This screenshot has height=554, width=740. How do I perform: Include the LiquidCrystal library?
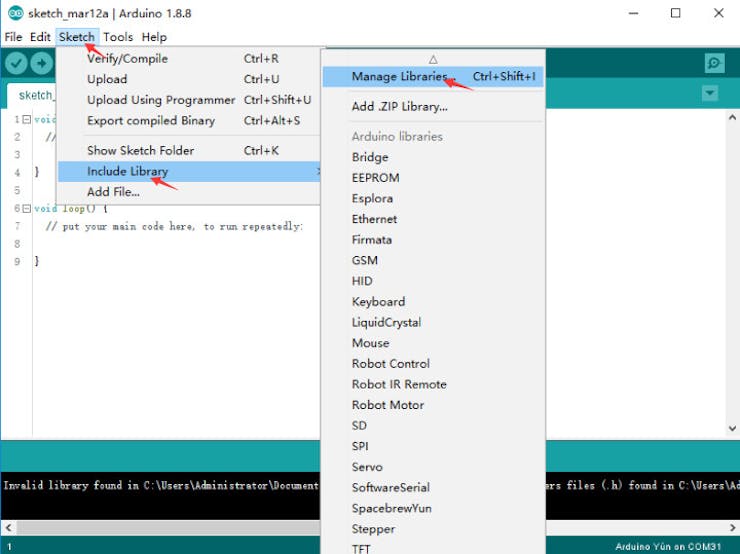pos(433,323)
